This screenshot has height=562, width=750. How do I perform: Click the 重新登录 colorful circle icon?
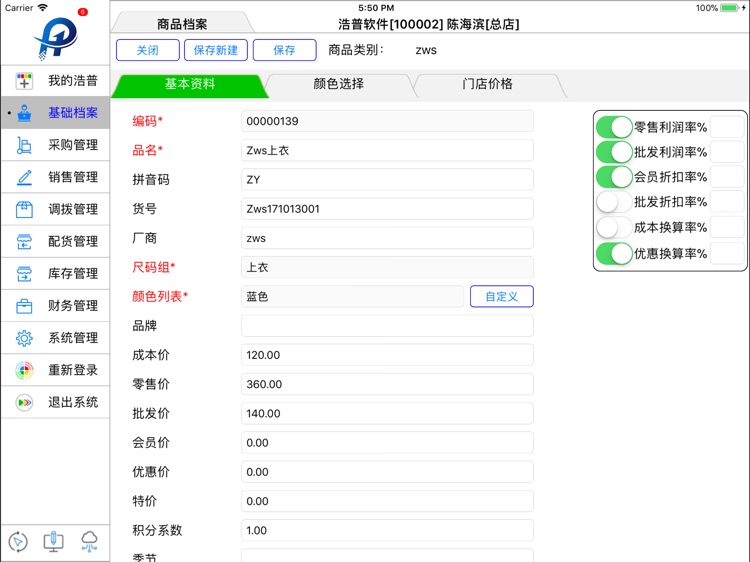click(x=24, y=370)
